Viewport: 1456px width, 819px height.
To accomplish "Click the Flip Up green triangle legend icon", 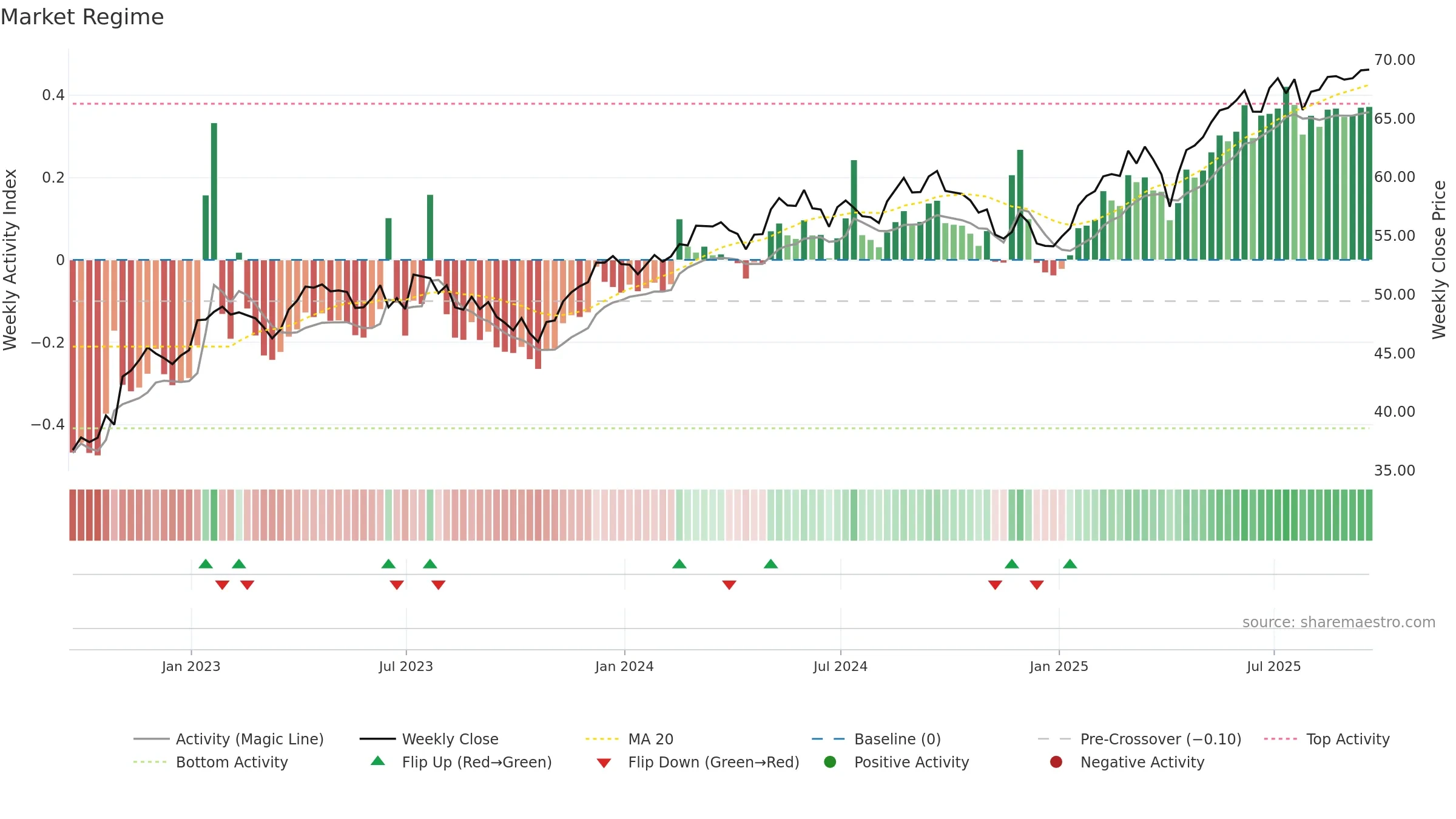I will tap(377, 761).
